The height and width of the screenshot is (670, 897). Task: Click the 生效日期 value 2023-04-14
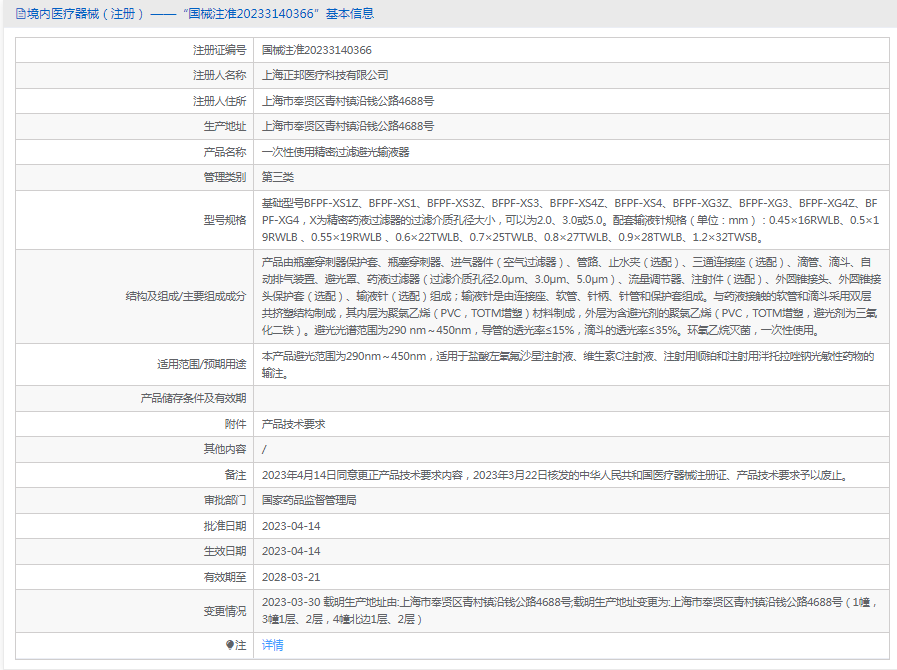[x=291, y=551]
